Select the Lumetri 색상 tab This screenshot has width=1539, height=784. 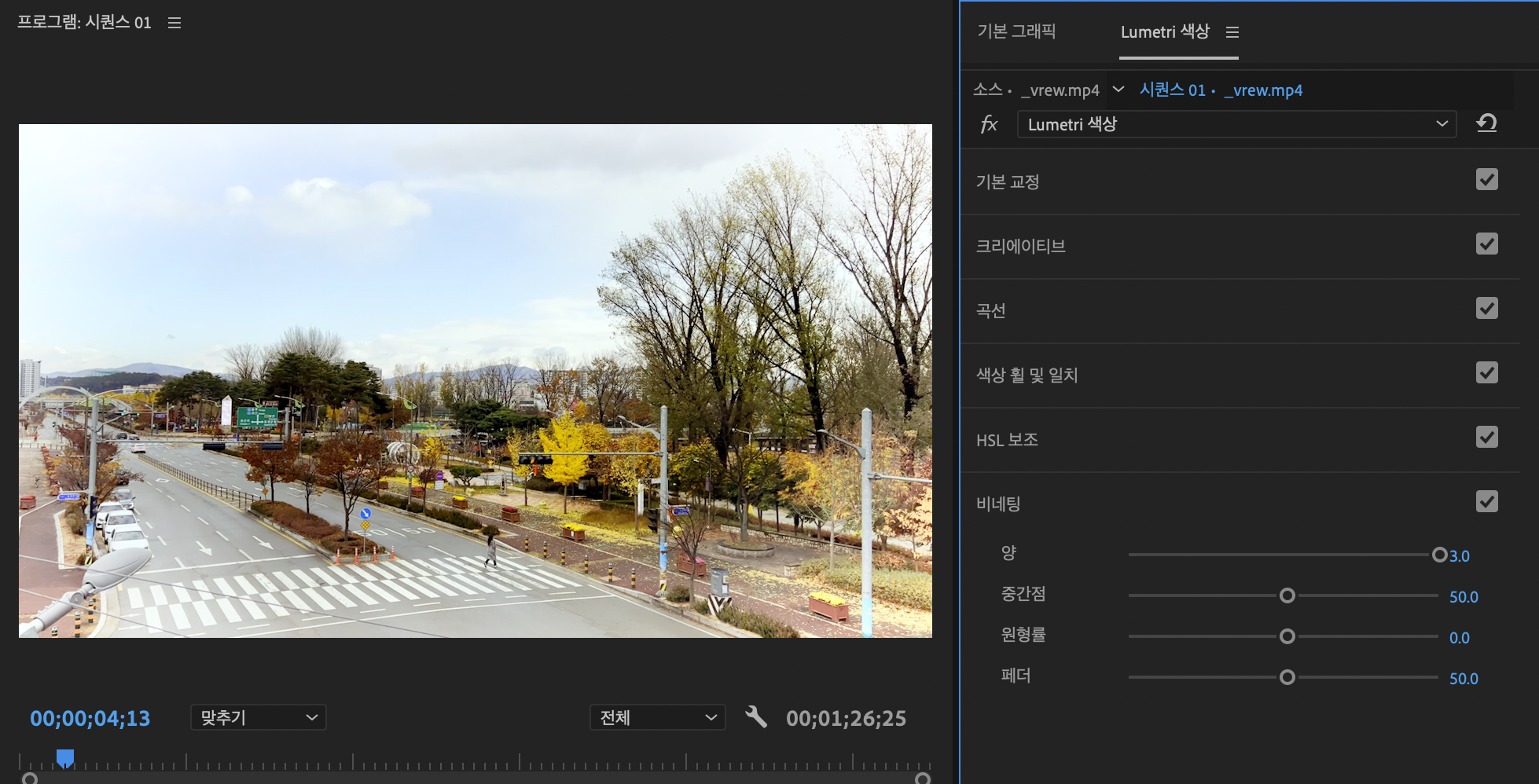(1165, 31)
